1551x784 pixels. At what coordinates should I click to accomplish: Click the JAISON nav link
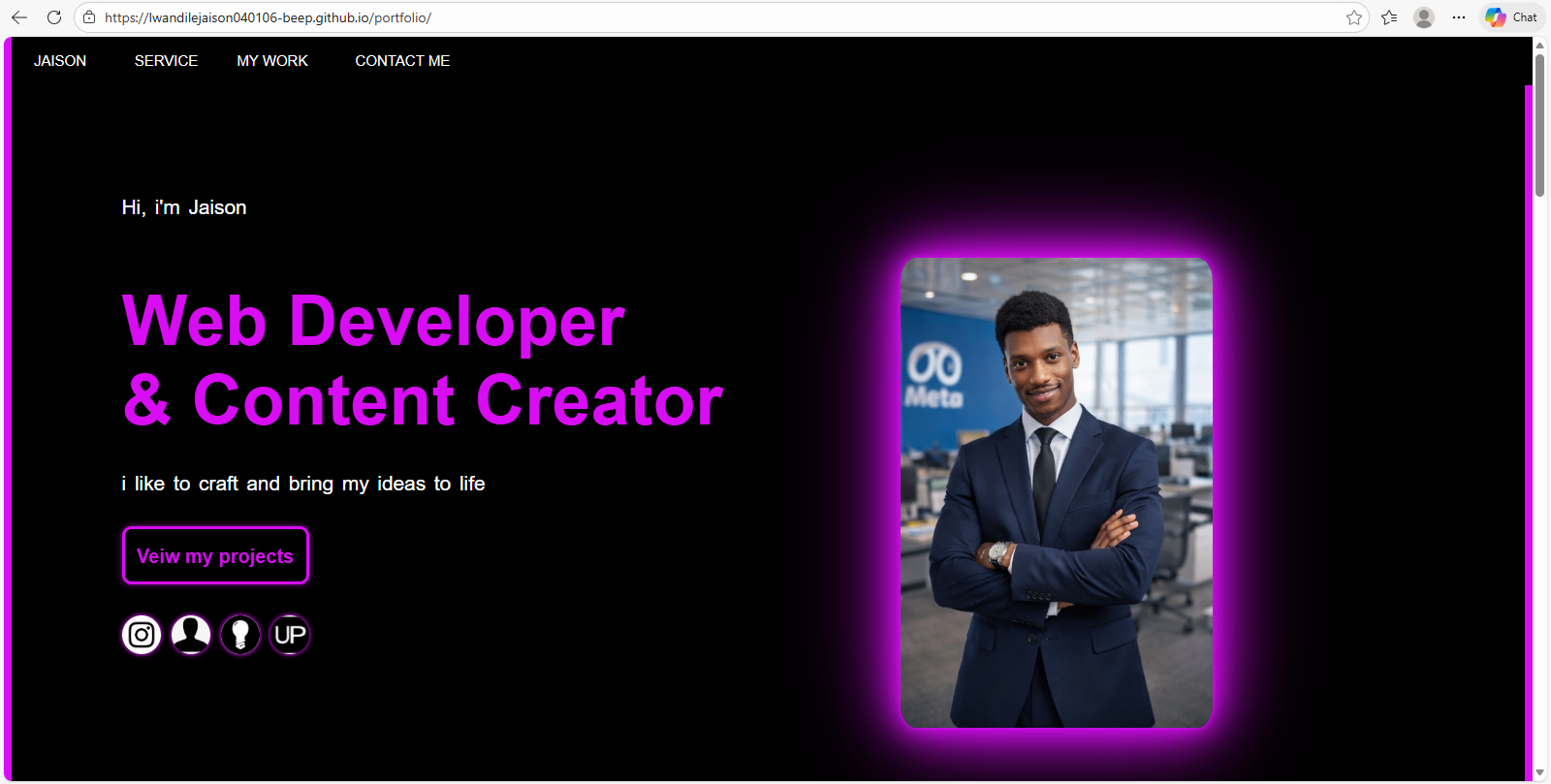tap(60, 61)
